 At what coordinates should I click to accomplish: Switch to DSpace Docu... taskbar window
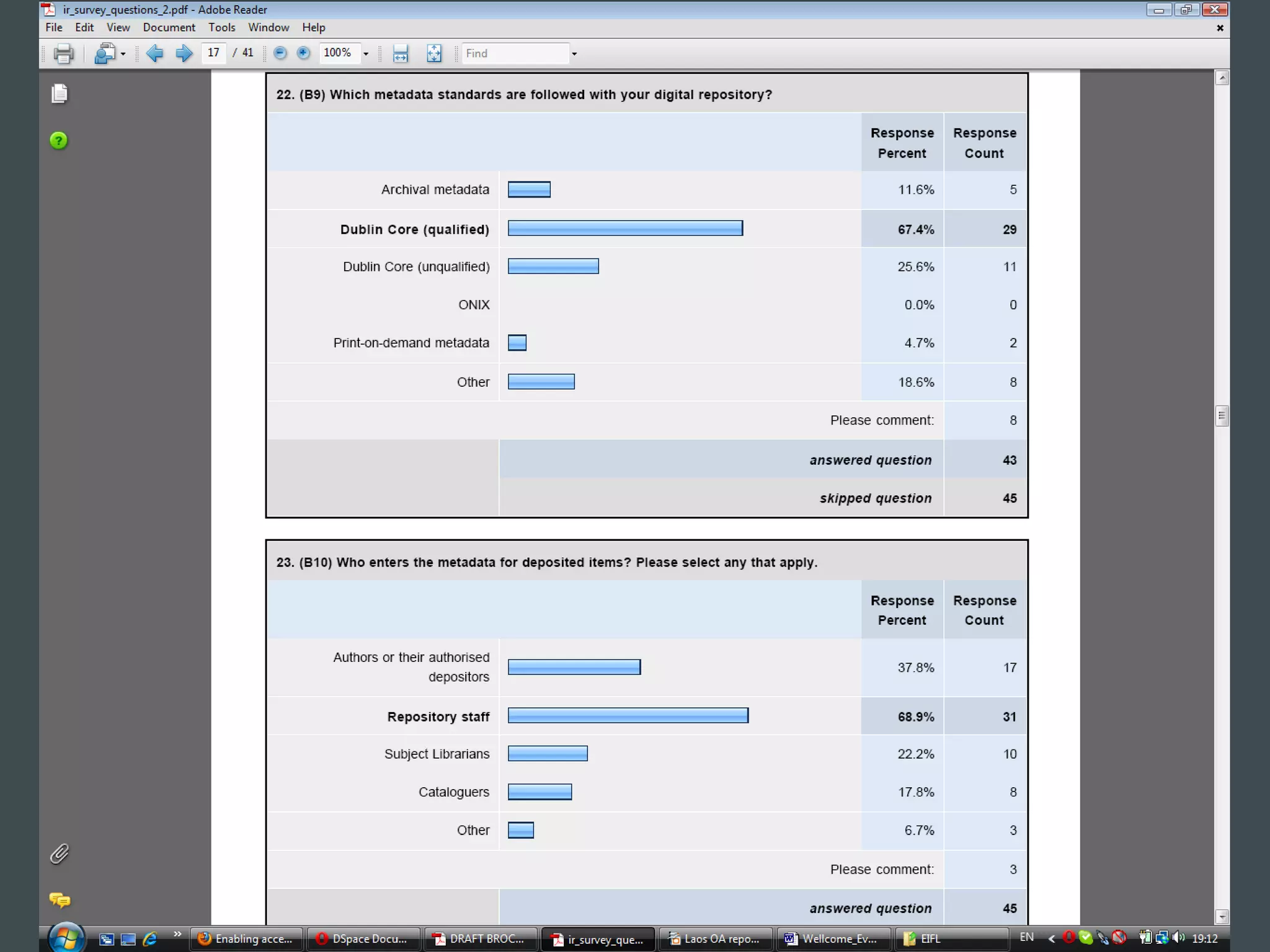tap(363, 938)
